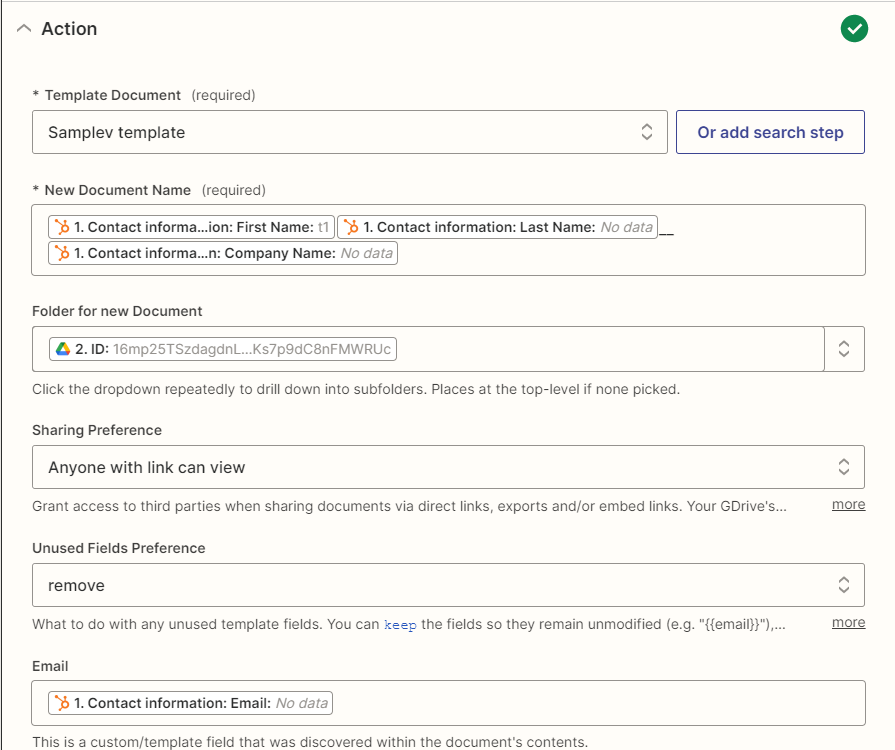Open the Template Document dropdown

349,132
